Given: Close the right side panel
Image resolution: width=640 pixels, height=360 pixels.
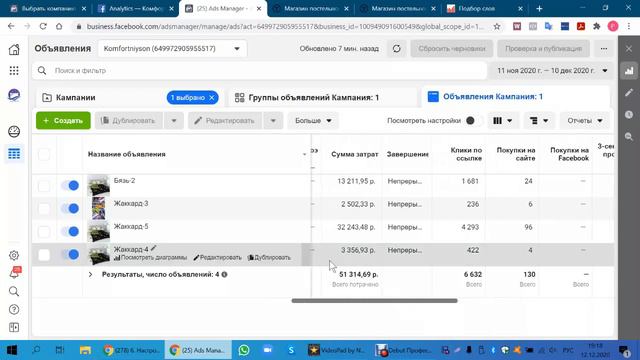Looking at the screenshot, I should pyautogui.click(x=629, y=49).
